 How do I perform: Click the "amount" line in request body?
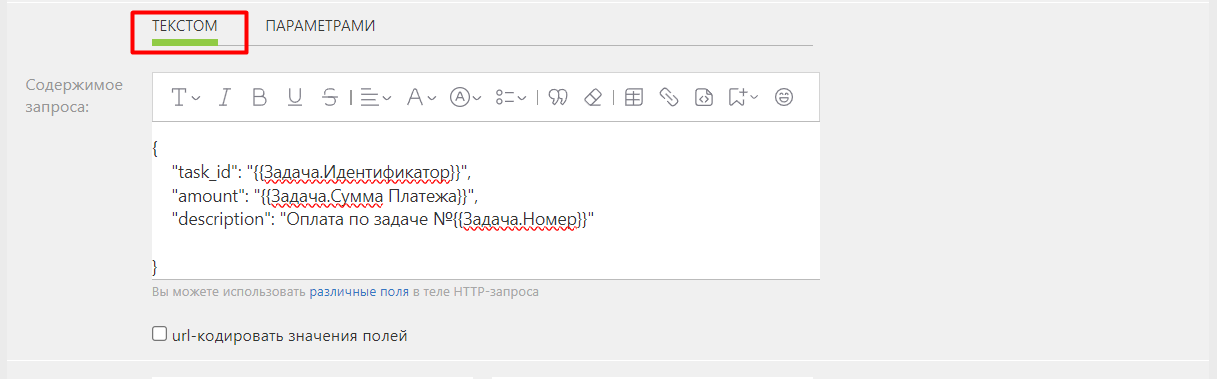click(326, 195)
